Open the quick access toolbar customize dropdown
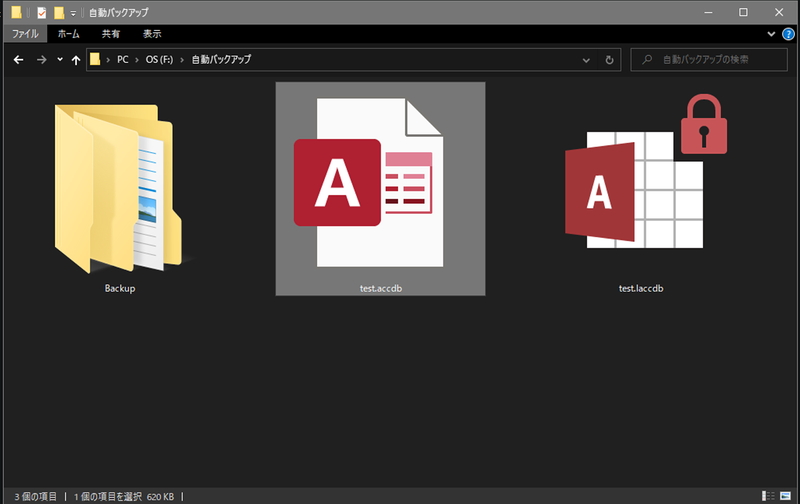 click(73, 13)
